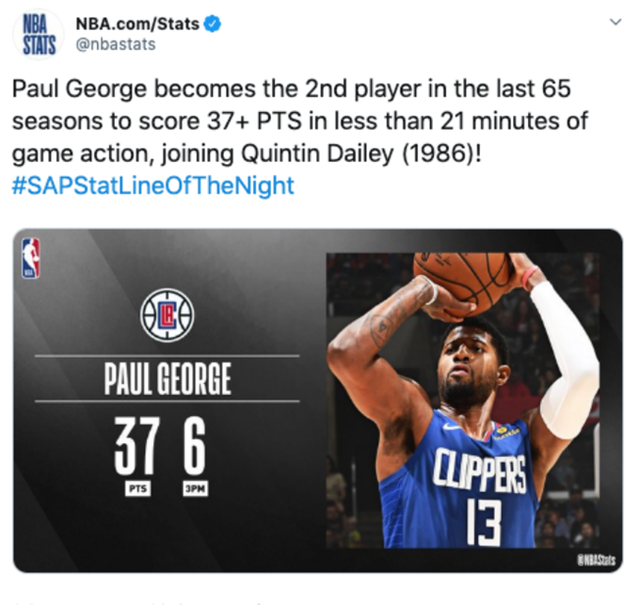Click the NBA Stats profile avatar
640x605 pixels.
point(39,33)
